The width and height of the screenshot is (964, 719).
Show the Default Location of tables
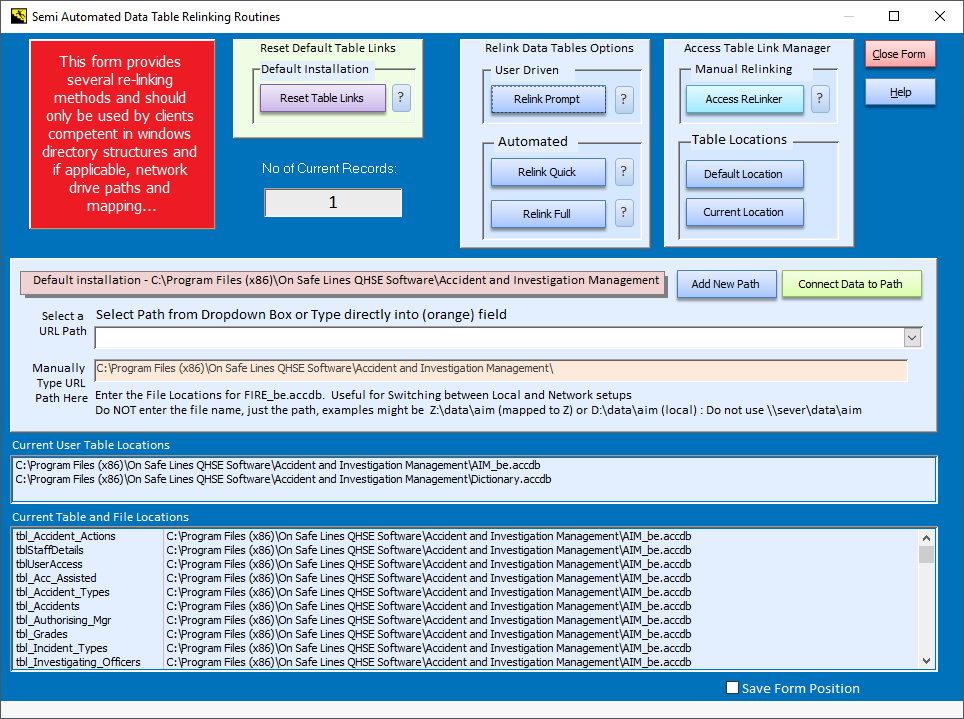click(745, 174)
